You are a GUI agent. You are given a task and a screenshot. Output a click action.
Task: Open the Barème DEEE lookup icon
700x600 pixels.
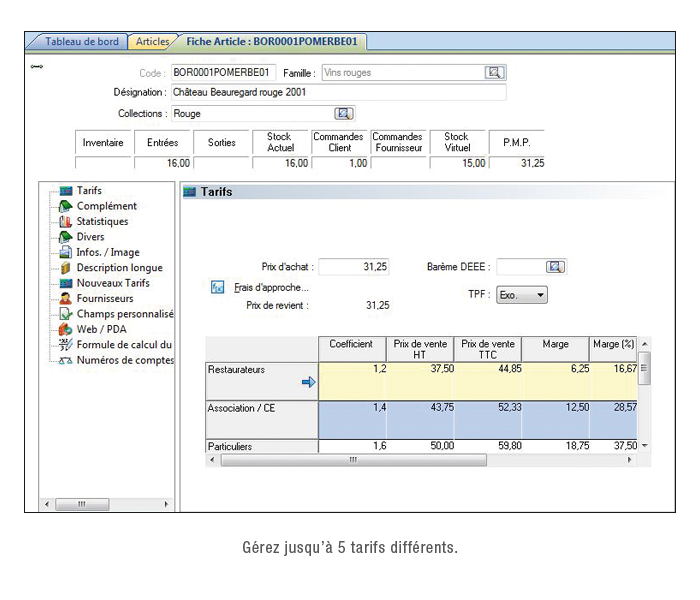[x=555, y=267]
